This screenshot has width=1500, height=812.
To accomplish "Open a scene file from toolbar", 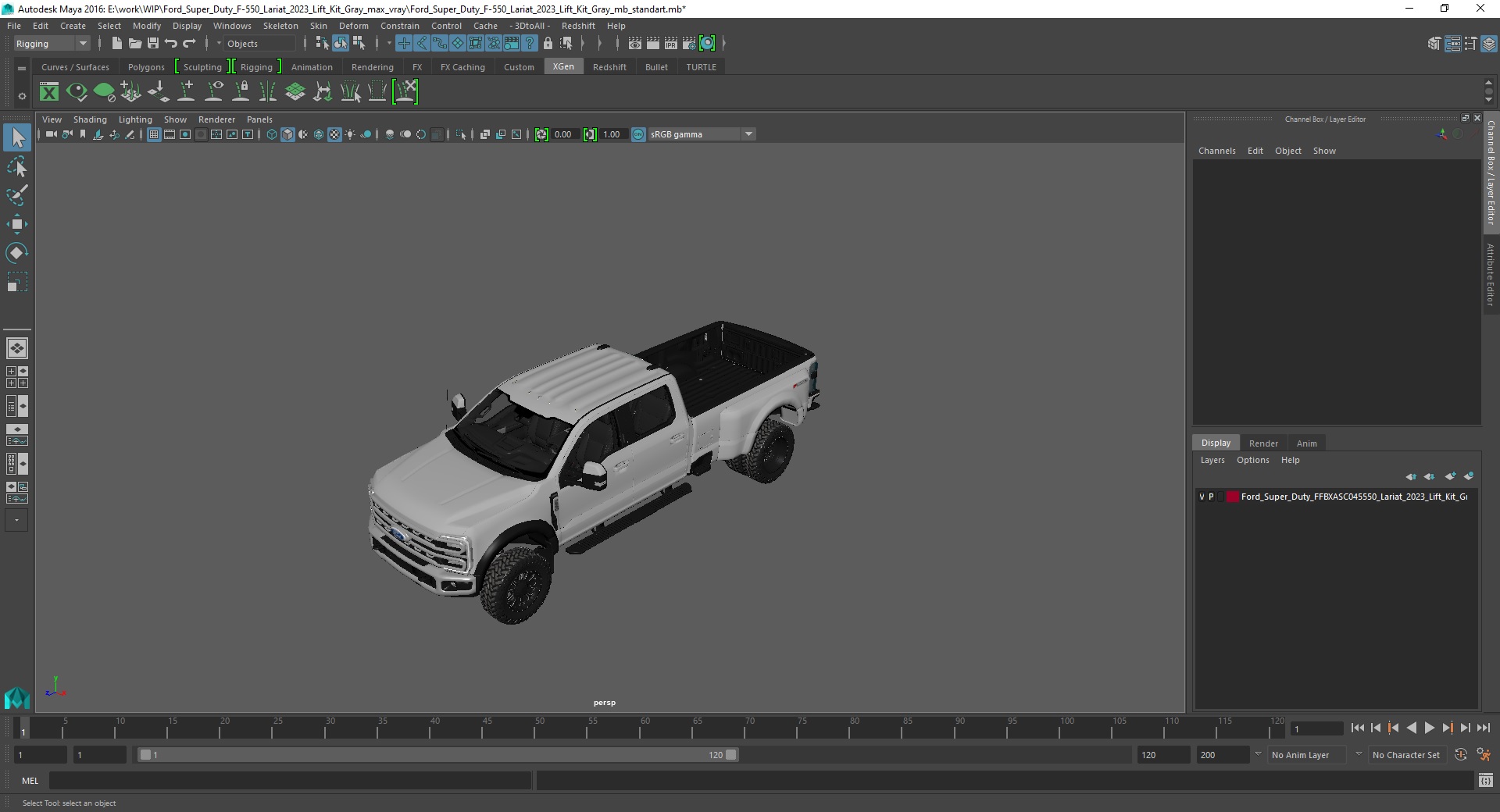I will (134, 44).
